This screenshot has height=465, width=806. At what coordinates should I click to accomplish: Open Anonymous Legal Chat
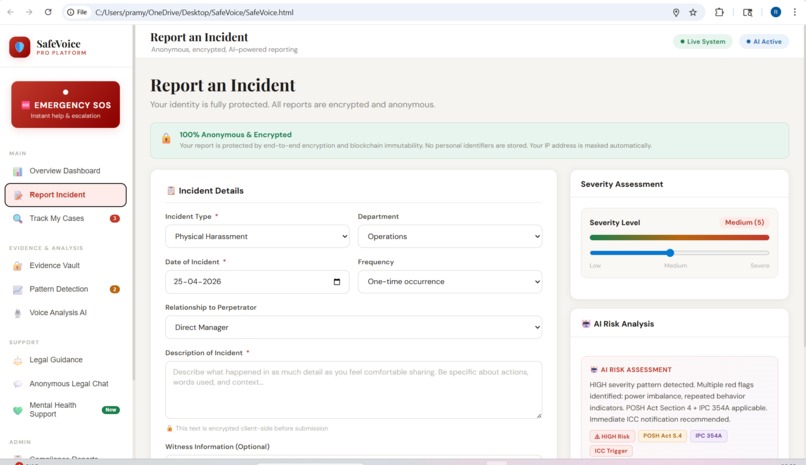point(65,384)
